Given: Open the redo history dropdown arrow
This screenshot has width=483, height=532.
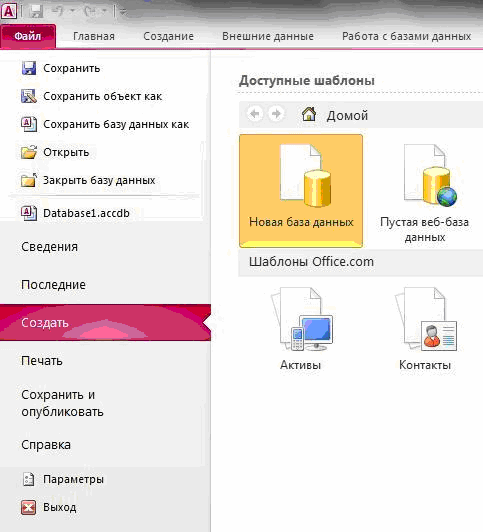Looking at the screenshot, I should tap(104, 11).
